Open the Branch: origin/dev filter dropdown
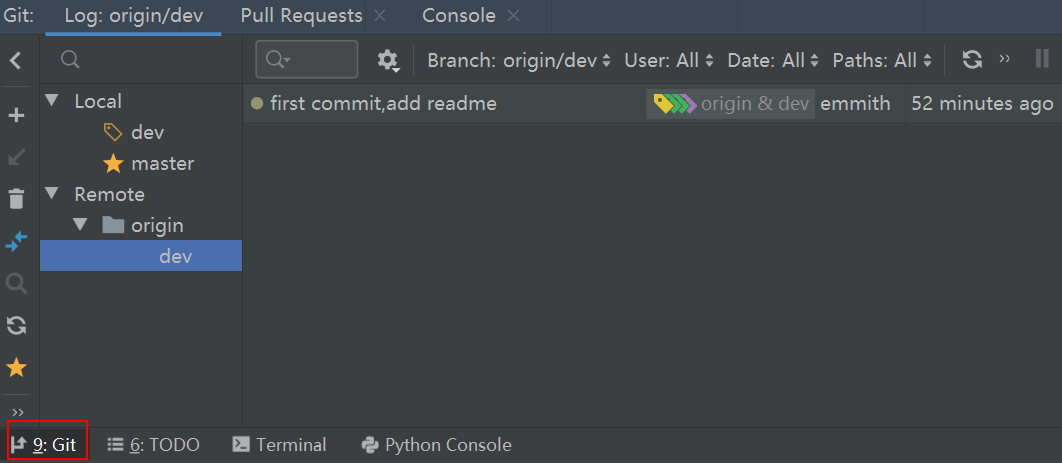 click(x=518, y=60)
